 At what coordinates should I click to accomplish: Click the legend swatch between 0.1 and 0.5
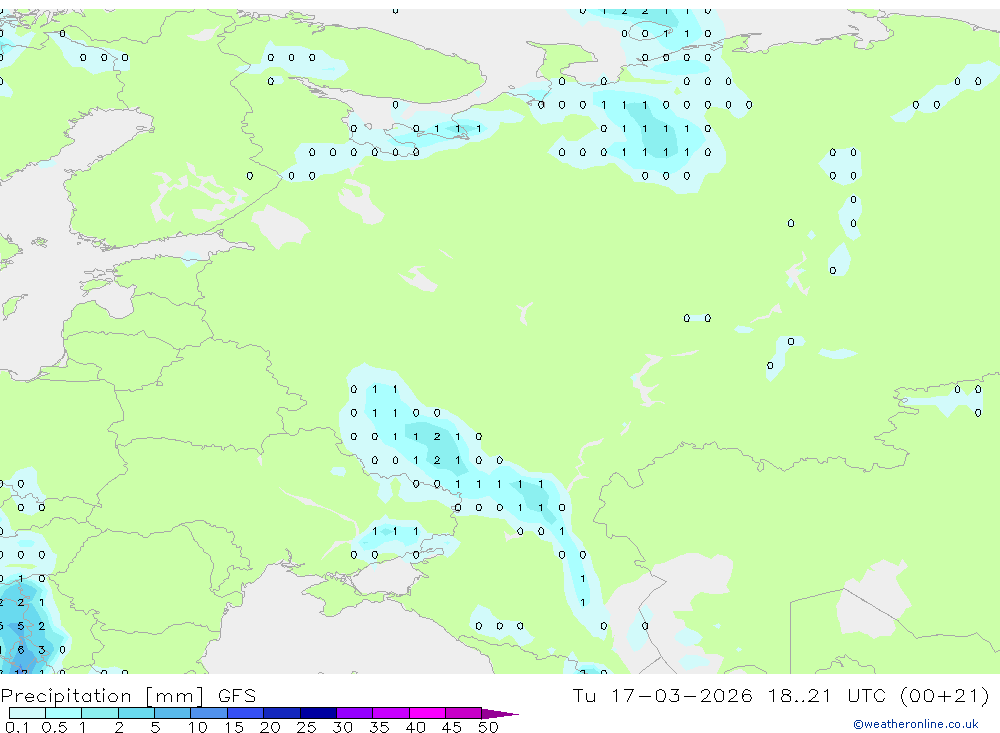tap(27, 713)
